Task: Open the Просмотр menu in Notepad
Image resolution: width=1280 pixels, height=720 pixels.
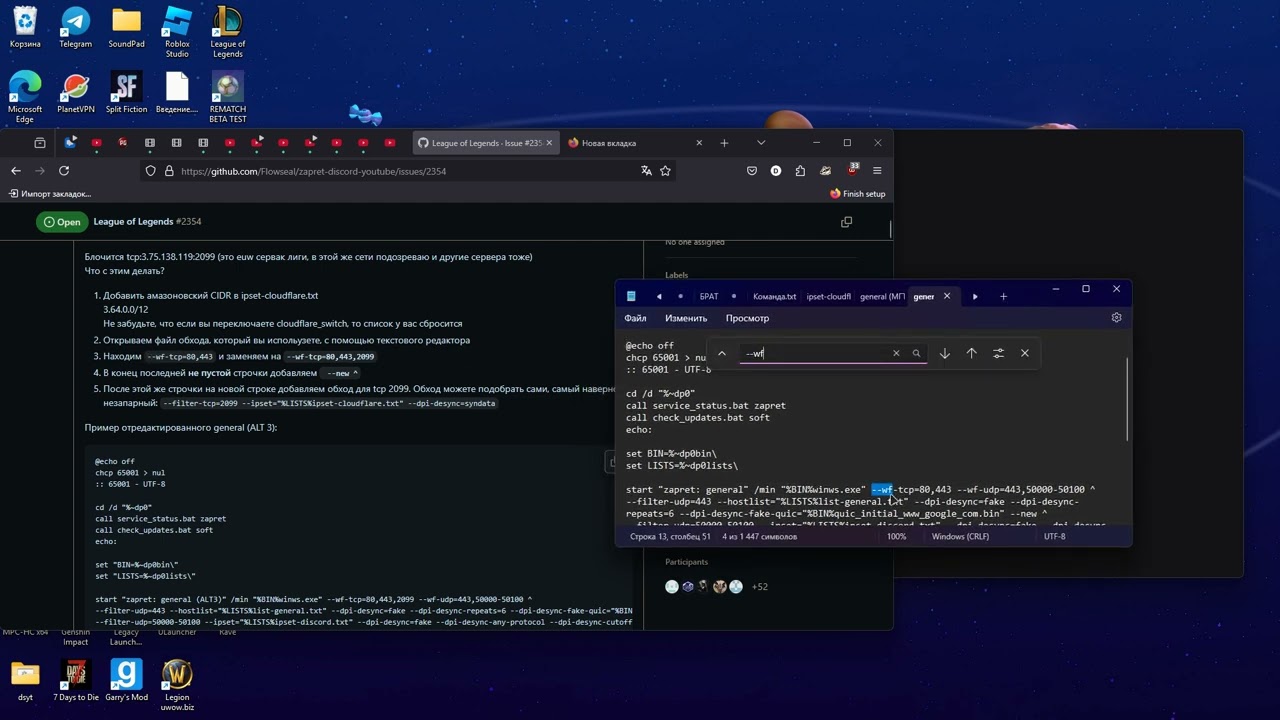Action: 747,318
